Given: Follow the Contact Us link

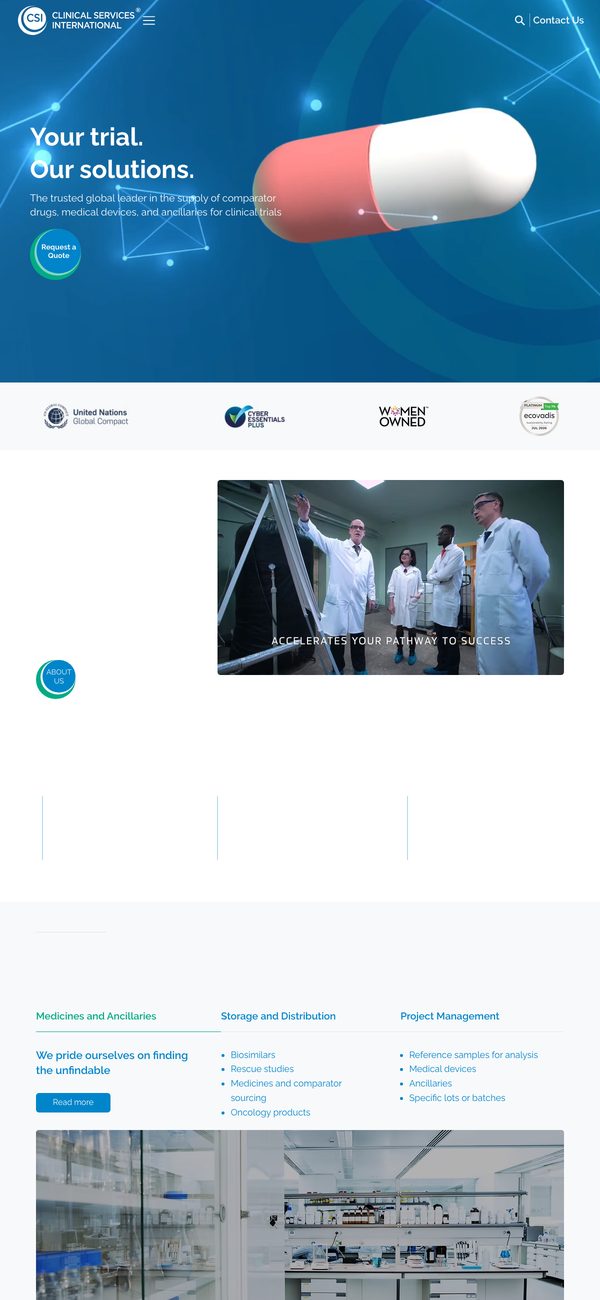Looking at the screenshot, I should [558, 20].
